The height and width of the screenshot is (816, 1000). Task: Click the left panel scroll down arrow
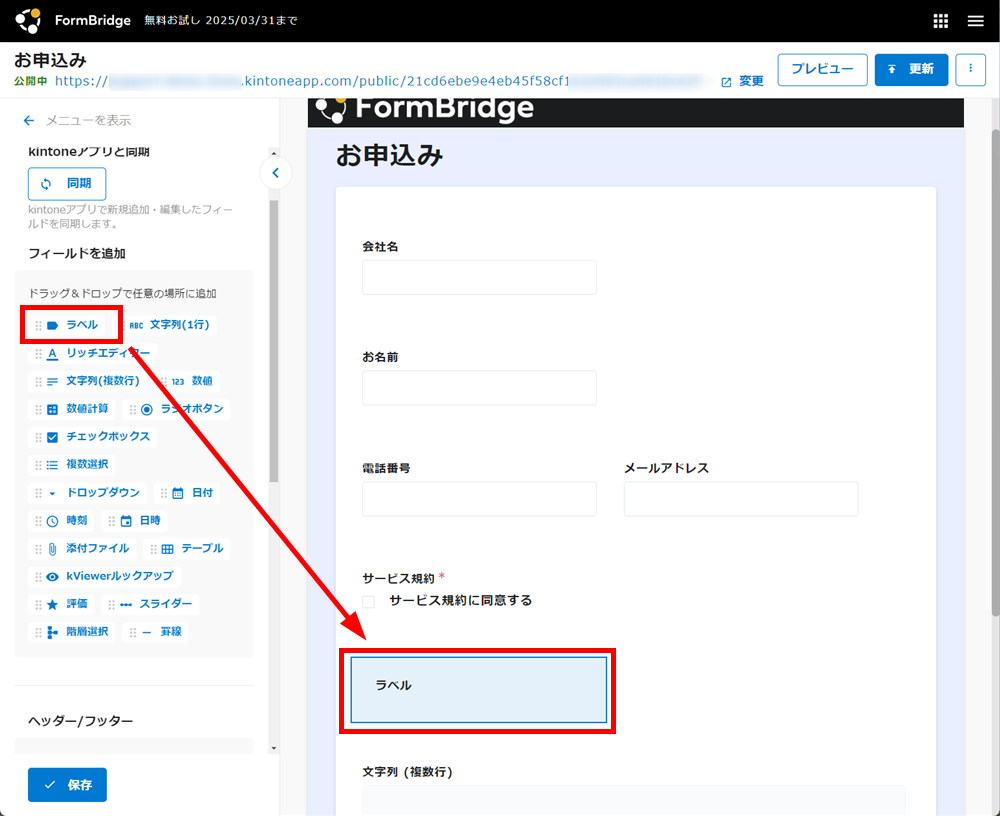point(274,748)
